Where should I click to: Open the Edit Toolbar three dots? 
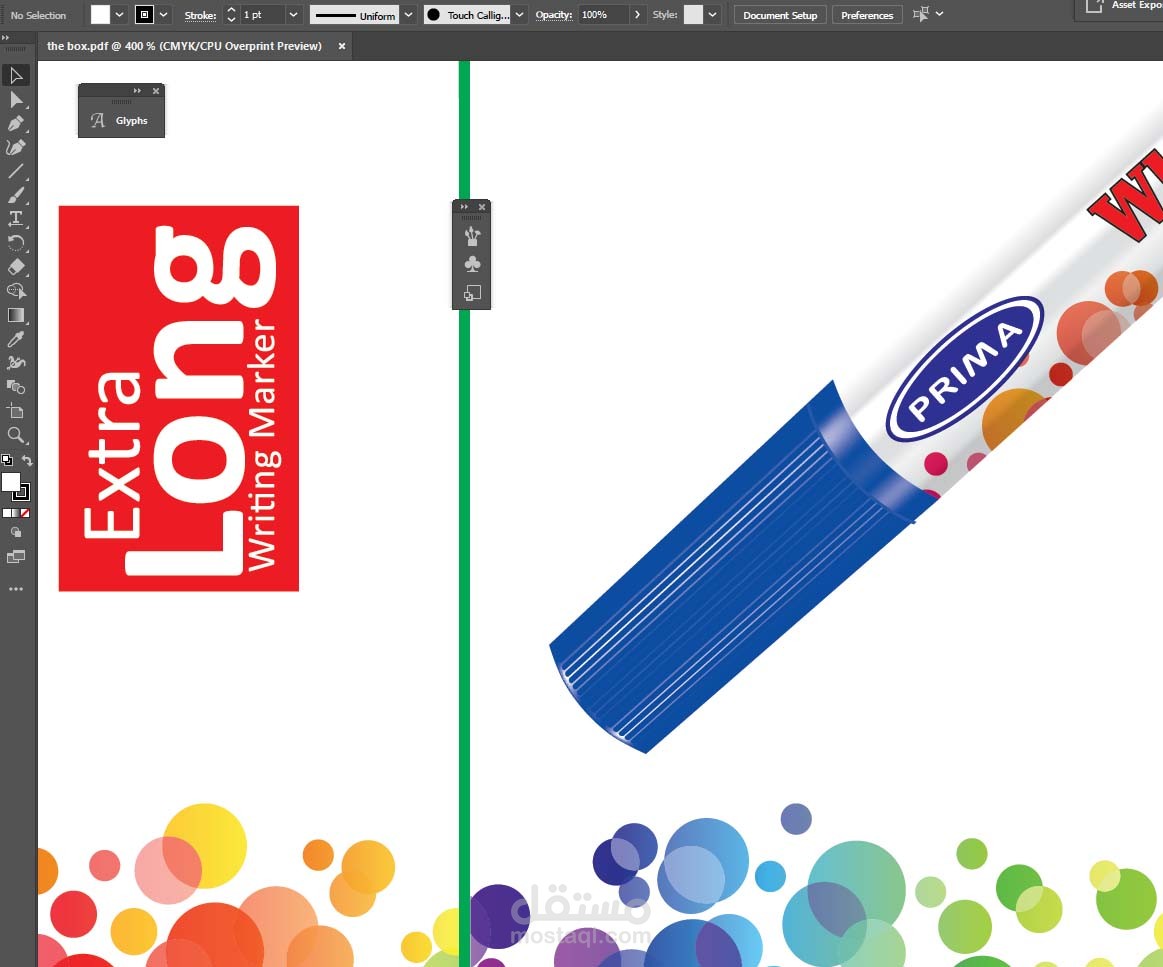[x=16, y=589]
